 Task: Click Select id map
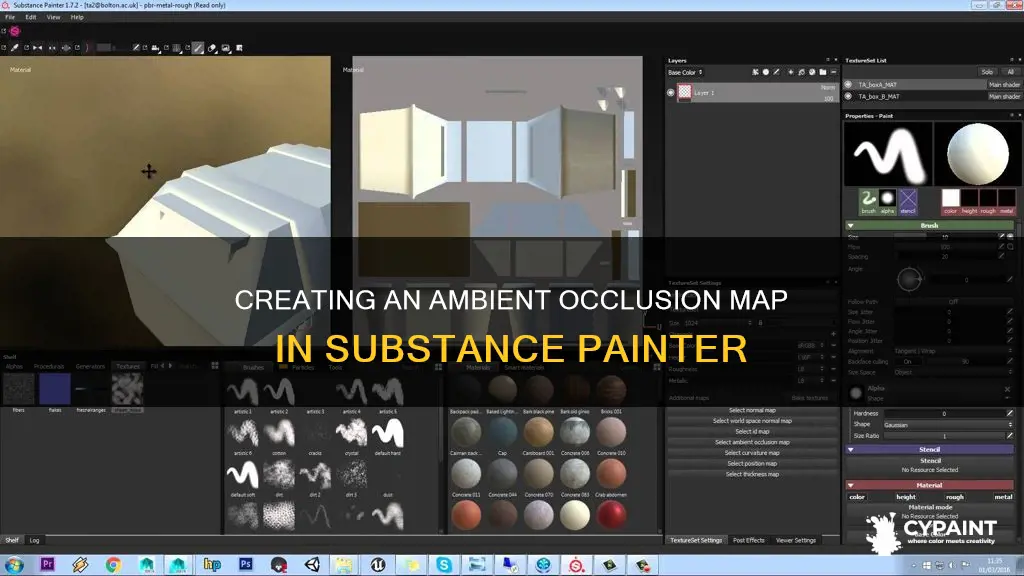click(x=752, y=432)
